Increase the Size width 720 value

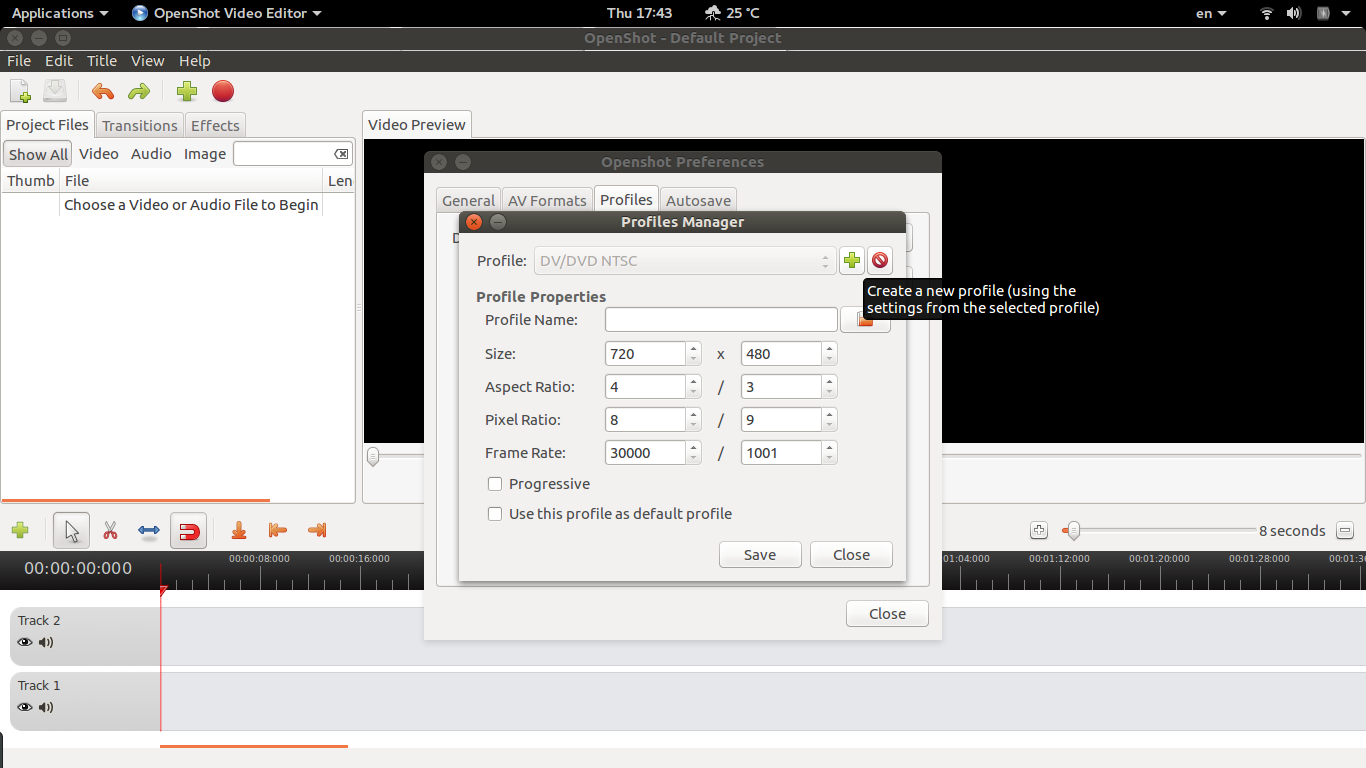(x=694, y=349)
